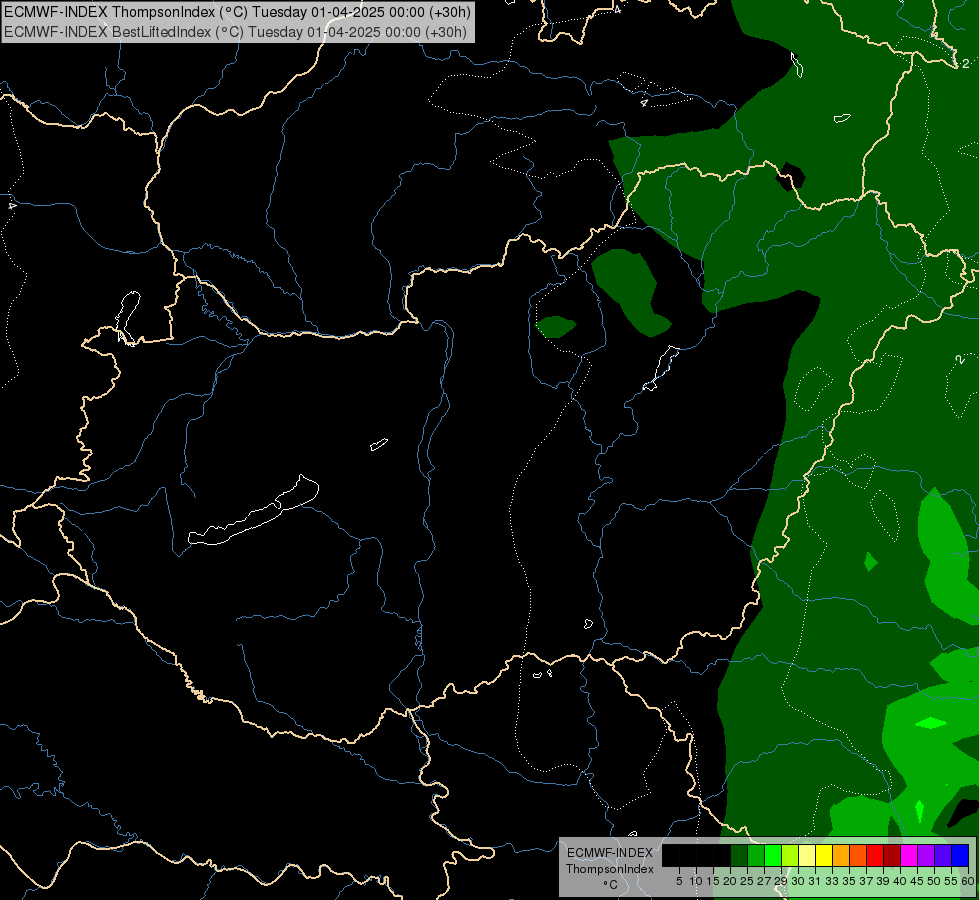Select the bright green 27–29 legend swatch

tap(773, 855)
